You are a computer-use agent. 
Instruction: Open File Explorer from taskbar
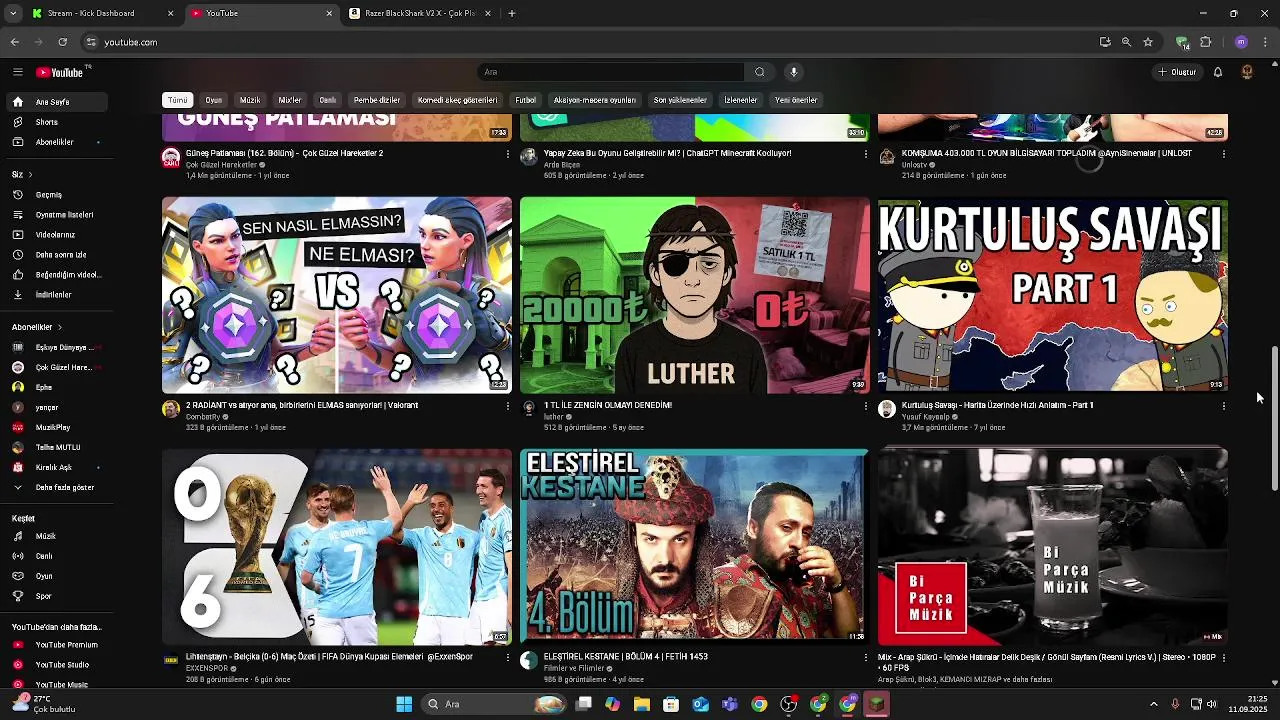[x=642, y=704]
